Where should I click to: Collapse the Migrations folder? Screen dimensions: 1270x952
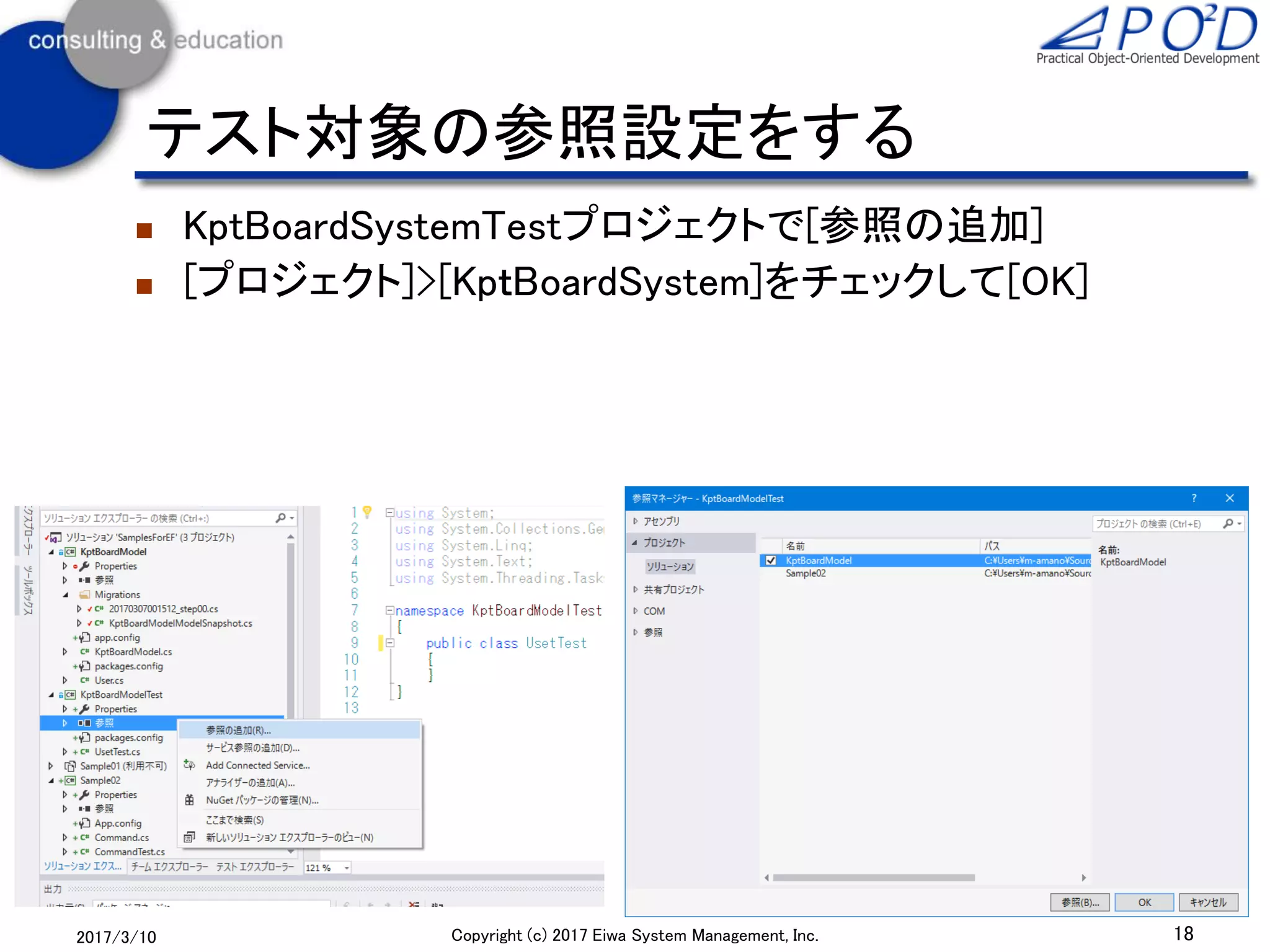tap(66, 594)
